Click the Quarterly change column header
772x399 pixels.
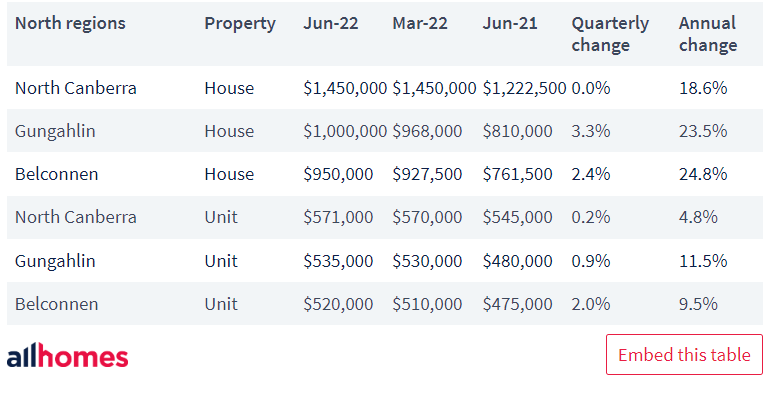[x=610, y=34]
